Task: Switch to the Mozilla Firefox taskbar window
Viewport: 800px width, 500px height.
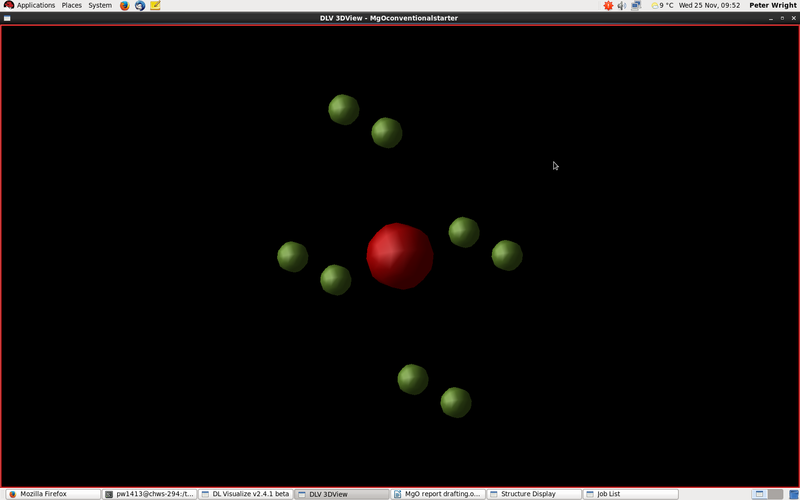Action: pos(53,494)
